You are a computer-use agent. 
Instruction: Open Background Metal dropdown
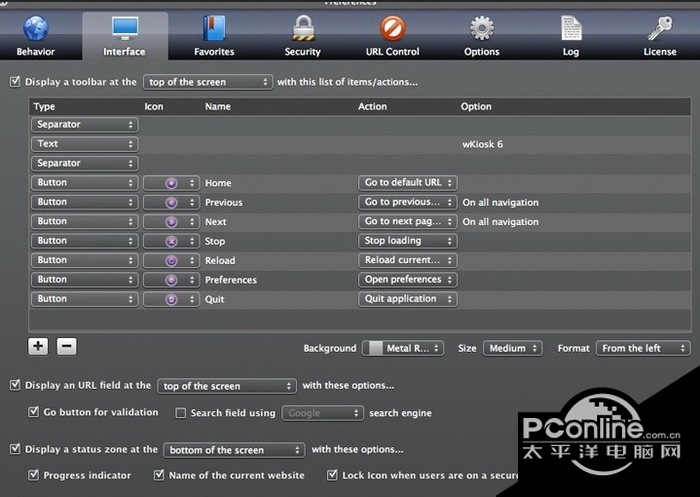click(x=403, y=348)
